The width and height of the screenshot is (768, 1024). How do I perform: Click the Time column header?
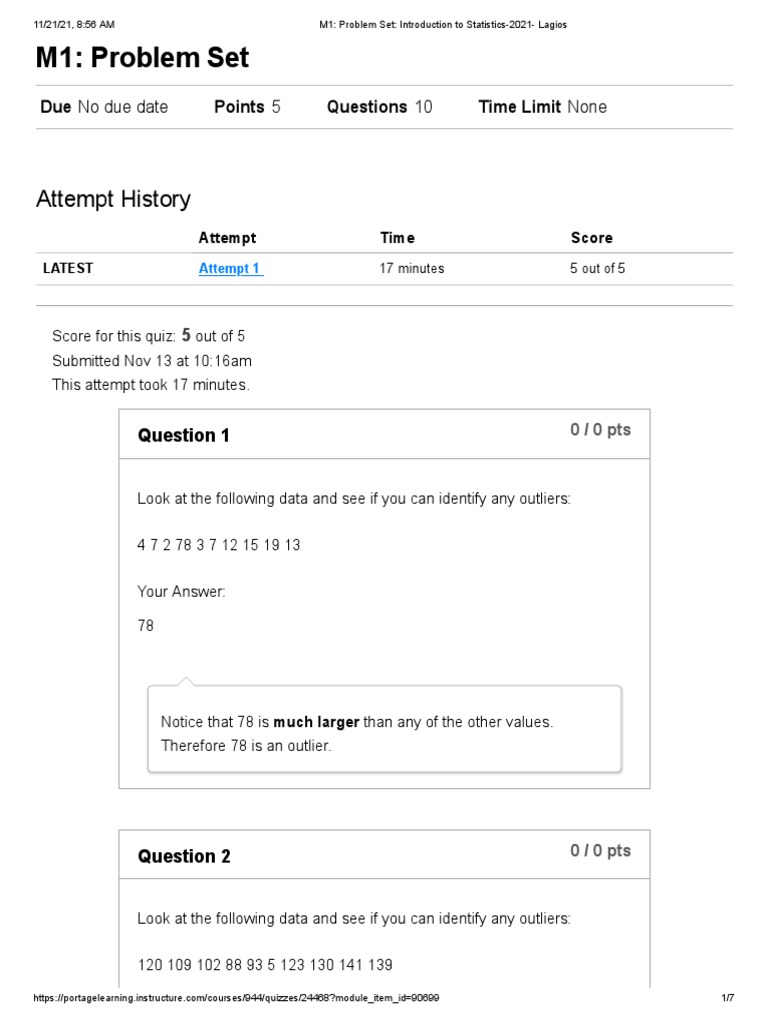point(397,238)
